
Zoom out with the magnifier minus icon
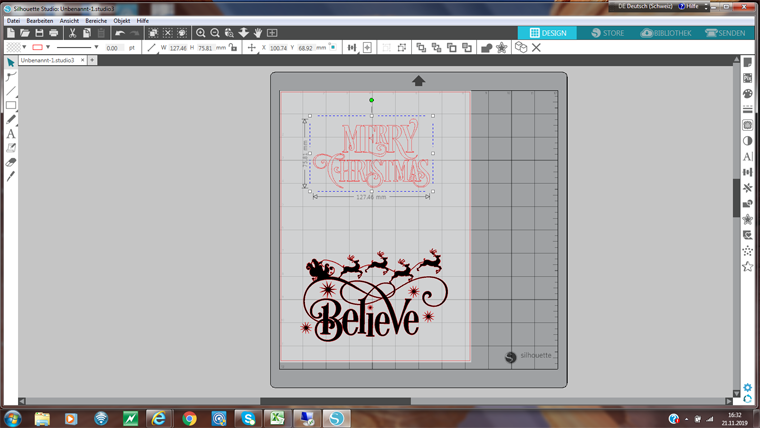(215, 33)
